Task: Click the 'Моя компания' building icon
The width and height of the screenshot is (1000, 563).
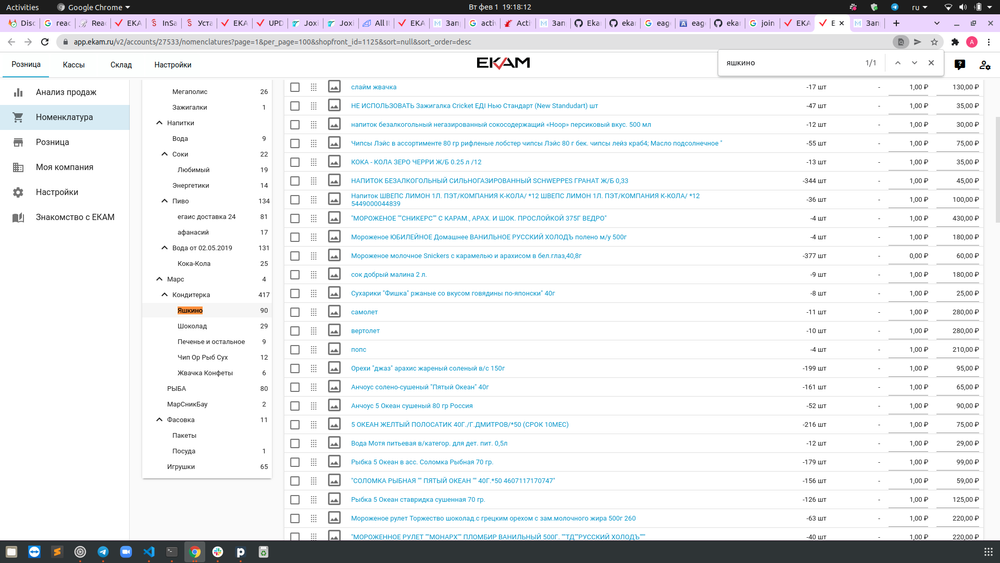Action: point(18,167)
